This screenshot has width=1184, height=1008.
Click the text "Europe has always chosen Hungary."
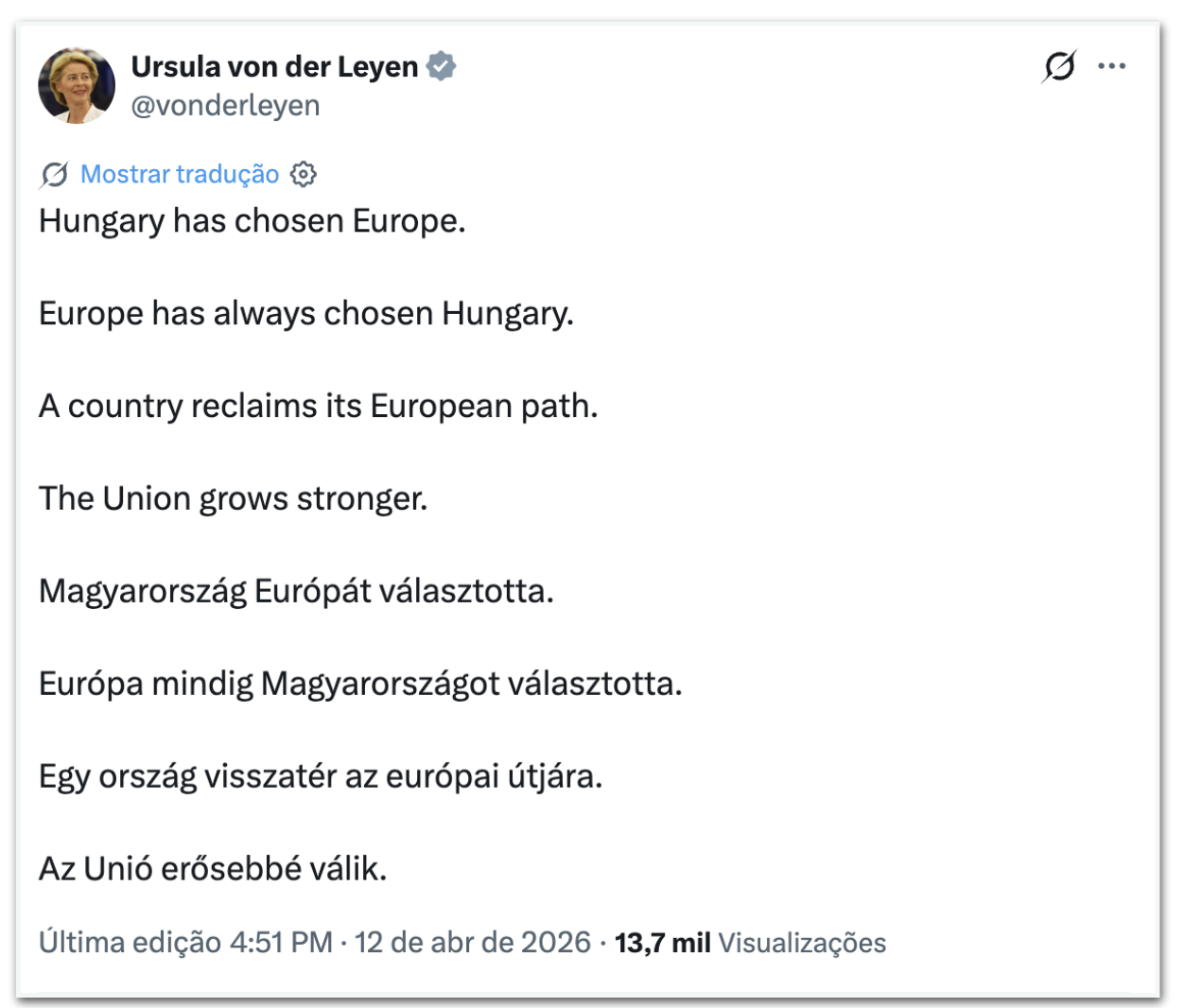(306, 313)
